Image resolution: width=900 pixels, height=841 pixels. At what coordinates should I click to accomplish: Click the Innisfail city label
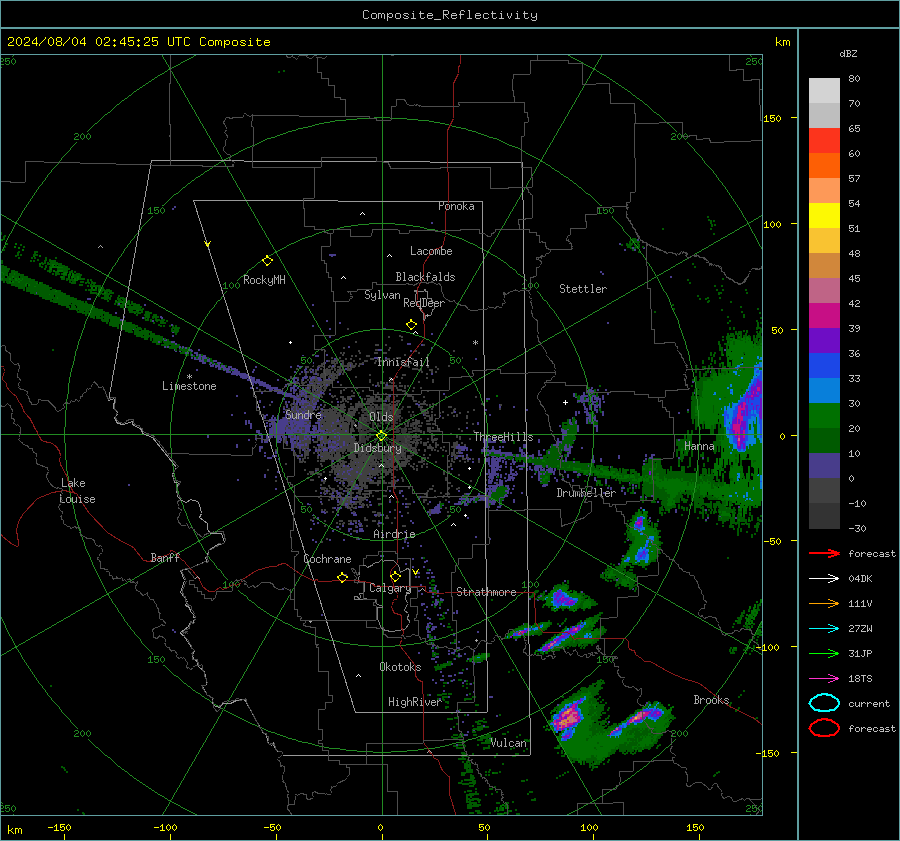point(403,362)
